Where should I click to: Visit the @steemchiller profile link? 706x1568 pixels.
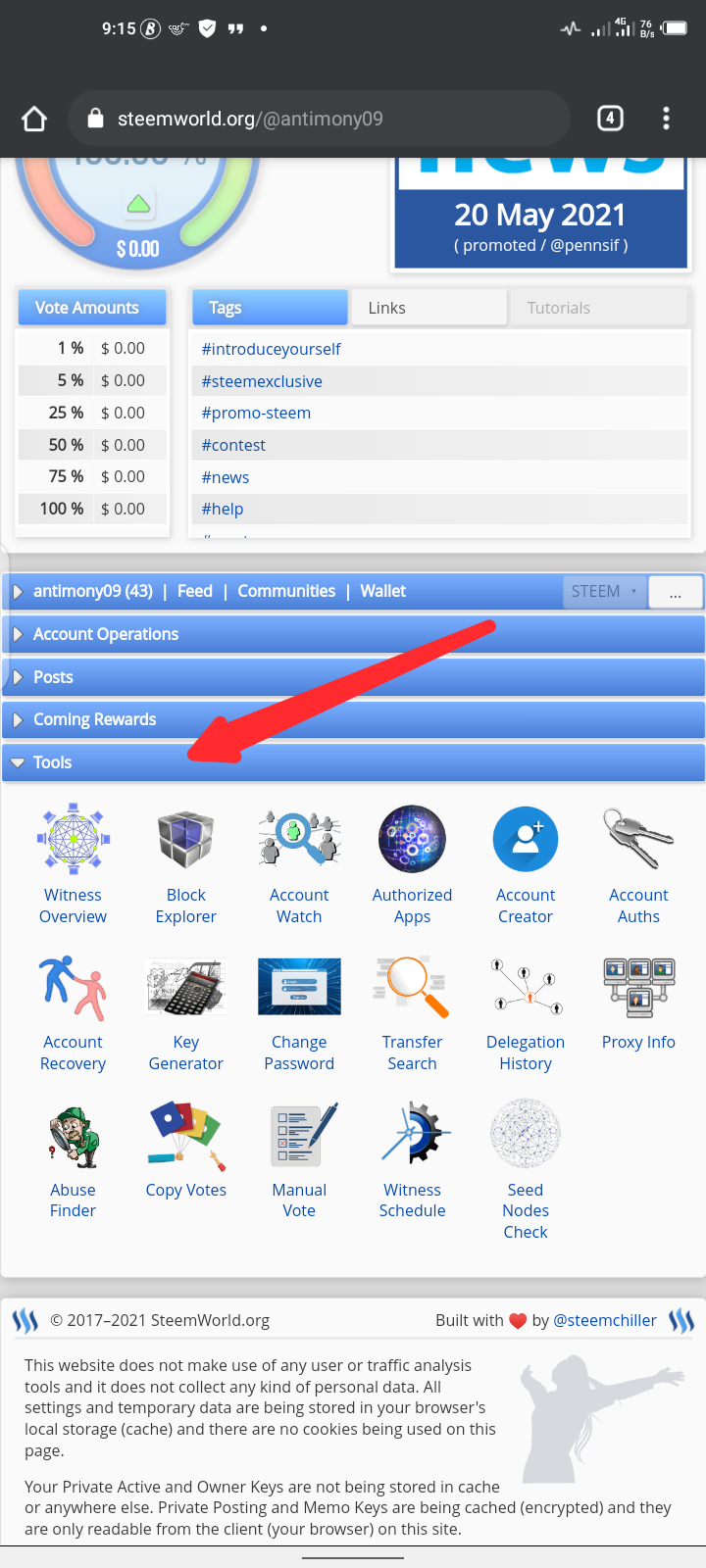(x=605, y=1320)
